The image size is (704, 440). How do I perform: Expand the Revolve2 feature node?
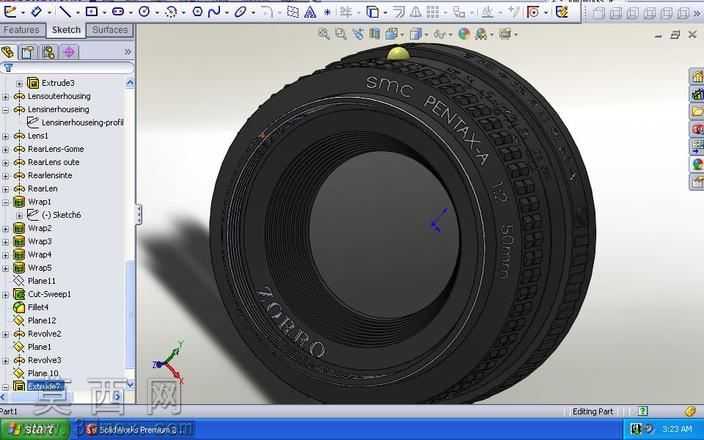click(x=5, y=334)
